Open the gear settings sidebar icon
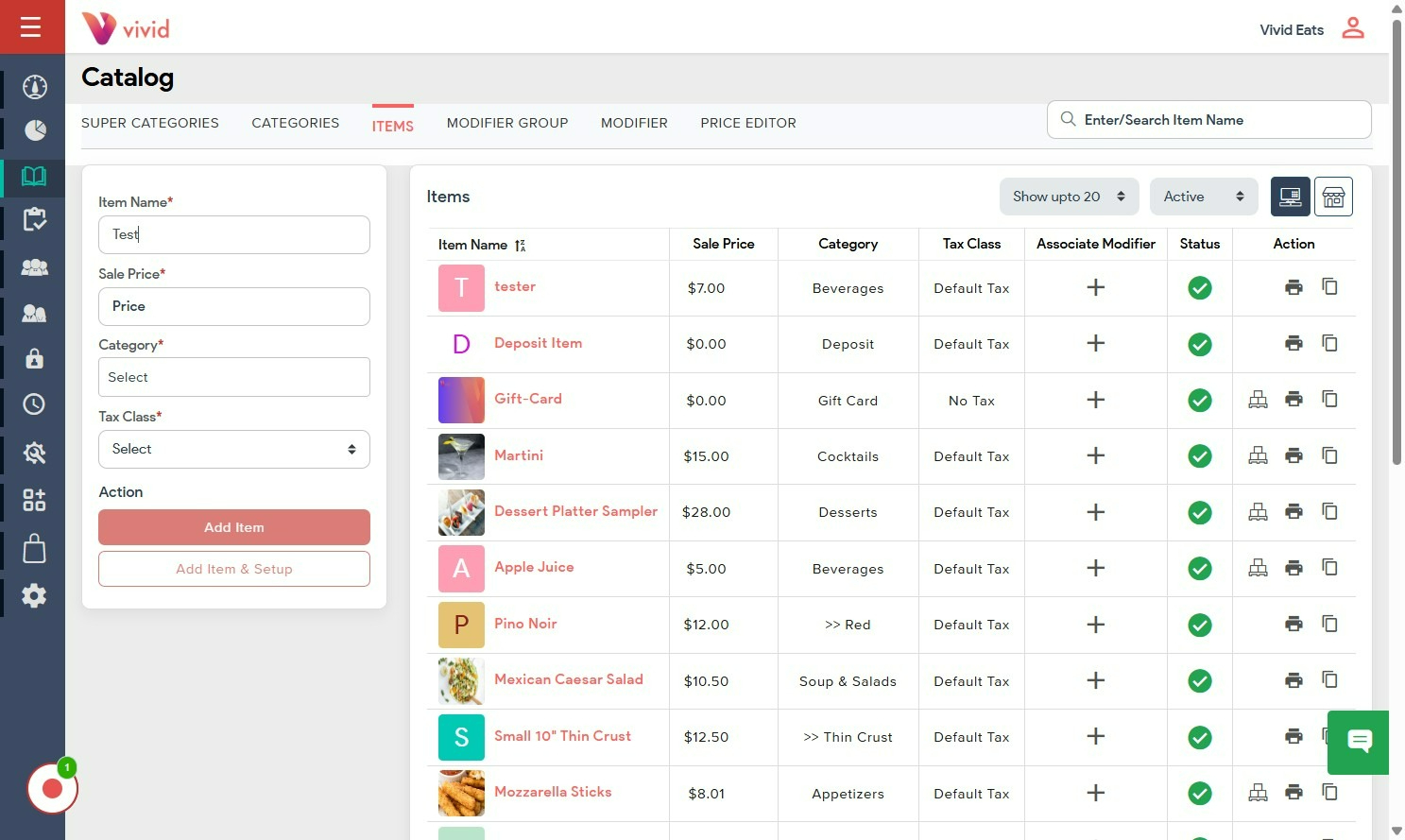Screen dimensions: 1405x840 click(34, 595)
